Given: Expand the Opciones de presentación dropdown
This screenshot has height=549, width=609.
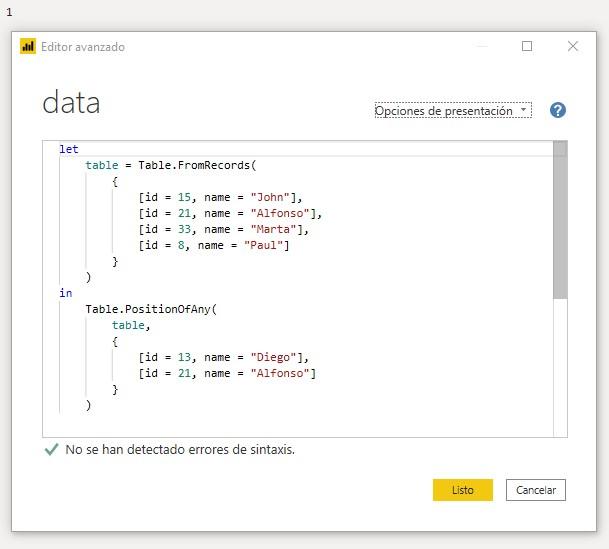Looking at the screenshot, I should [x=453, y=111].
